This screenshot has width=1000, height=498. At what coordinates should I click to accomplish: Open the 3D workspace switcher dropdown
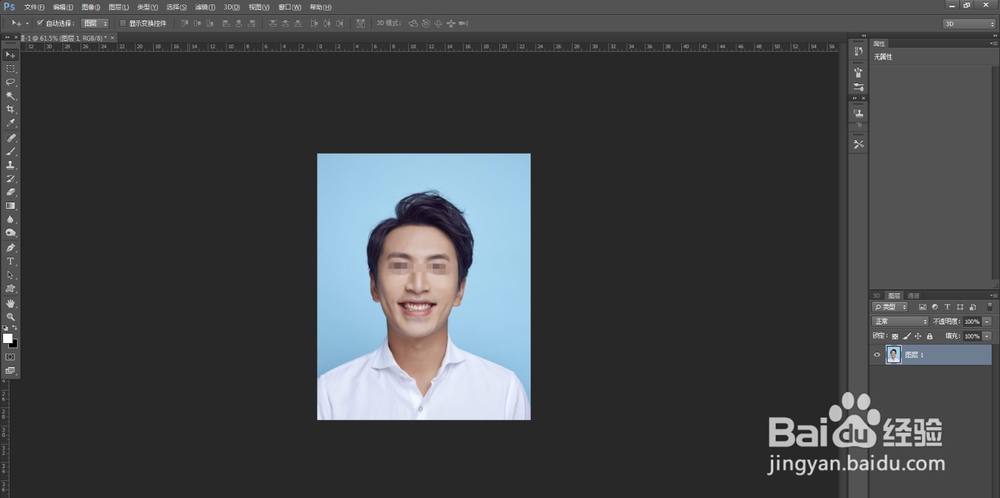pos(968,23)
